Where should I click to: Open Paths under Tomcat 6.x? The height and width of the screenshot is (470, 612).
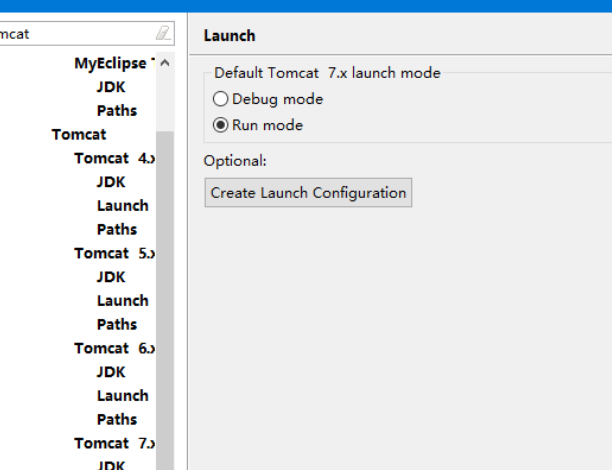point(117,420)
